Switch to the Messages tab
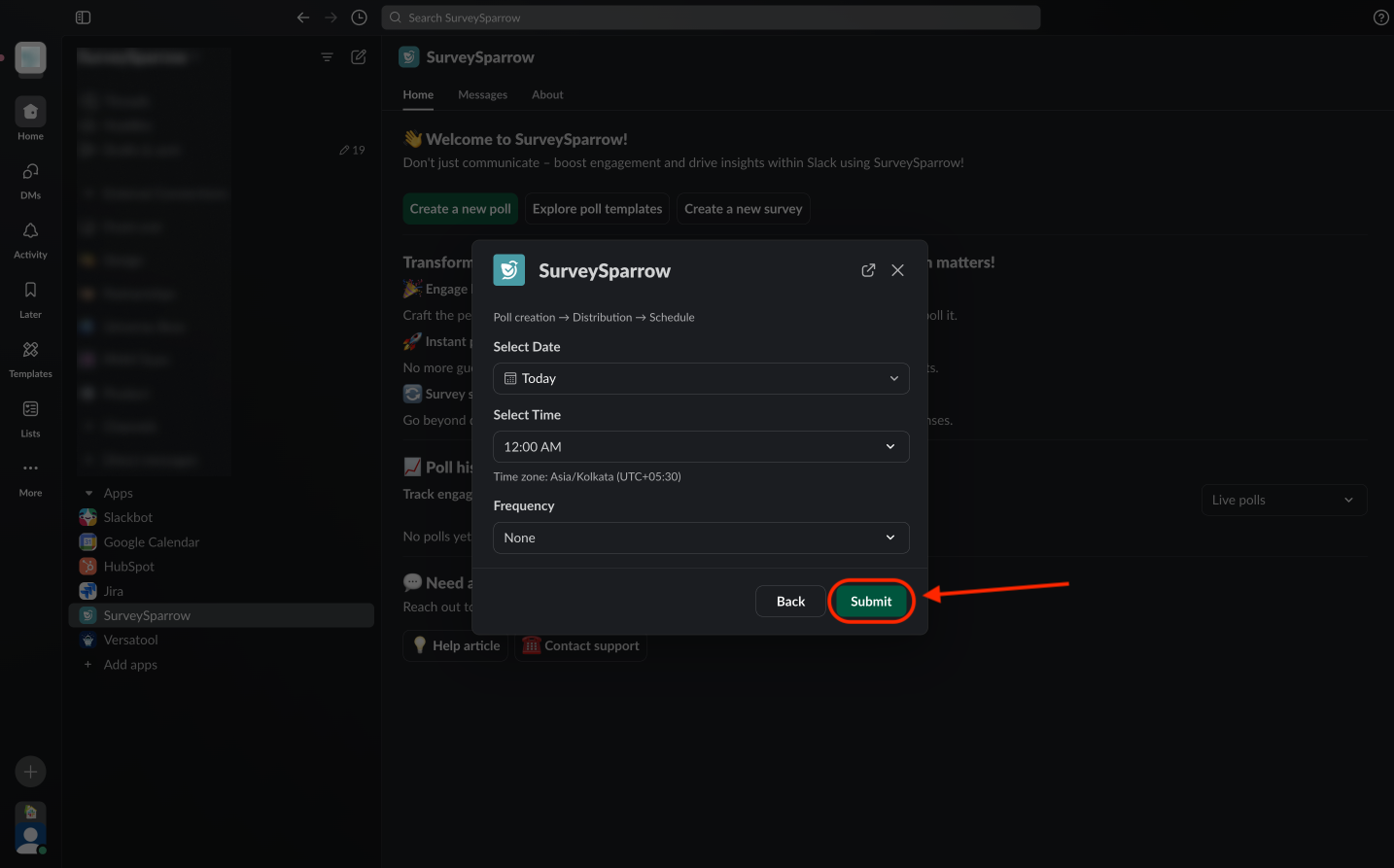Screen dimensions: 1394x868 coord(482,95)
